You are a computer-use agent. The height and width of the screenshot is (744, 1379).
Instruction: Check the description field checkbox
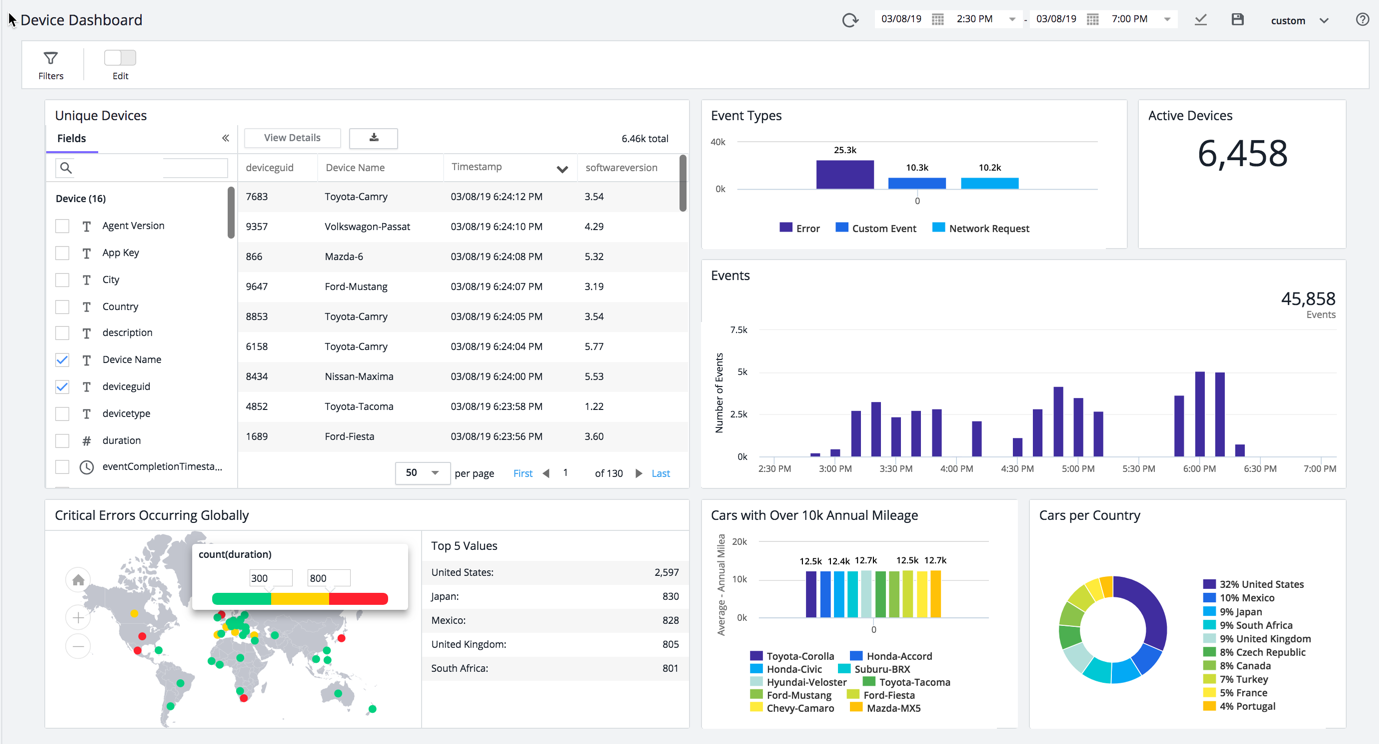click(x=62, y=333)
